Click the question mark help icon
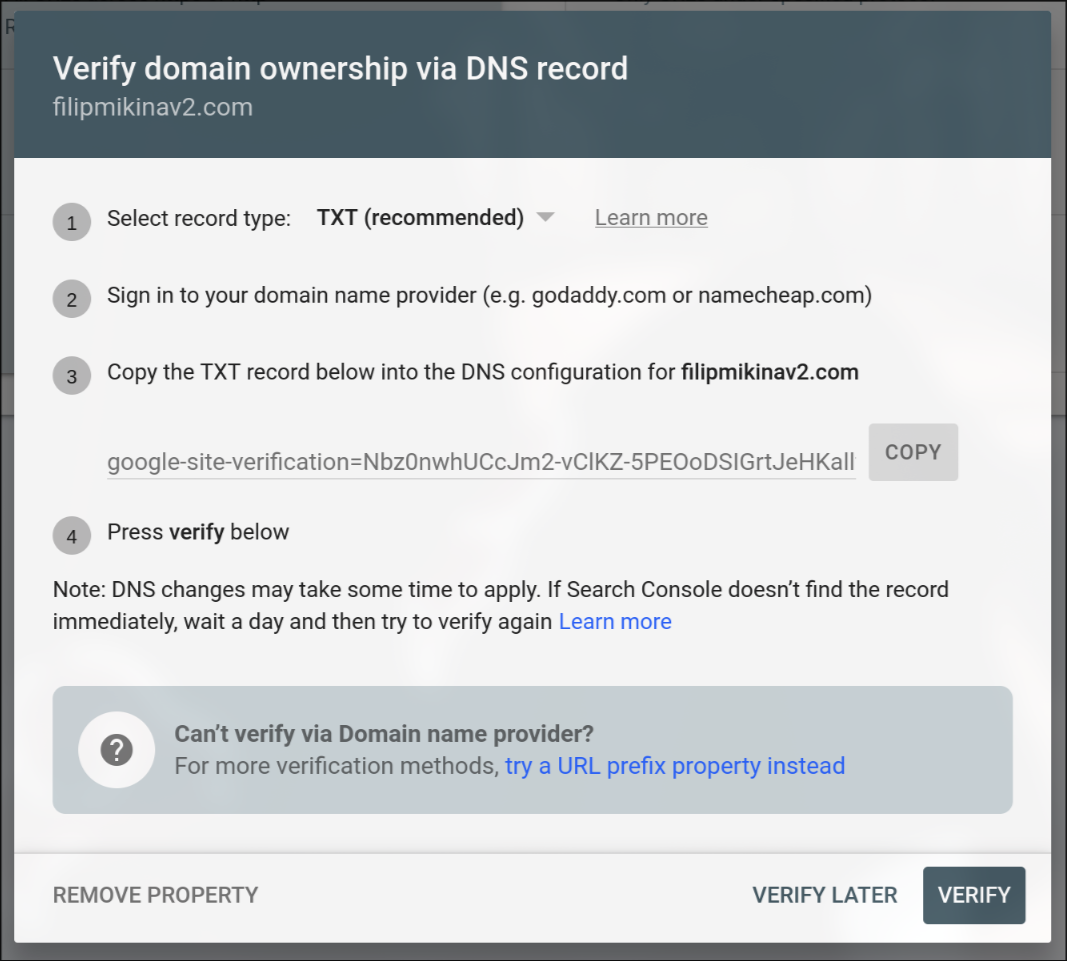 point(117,749)
